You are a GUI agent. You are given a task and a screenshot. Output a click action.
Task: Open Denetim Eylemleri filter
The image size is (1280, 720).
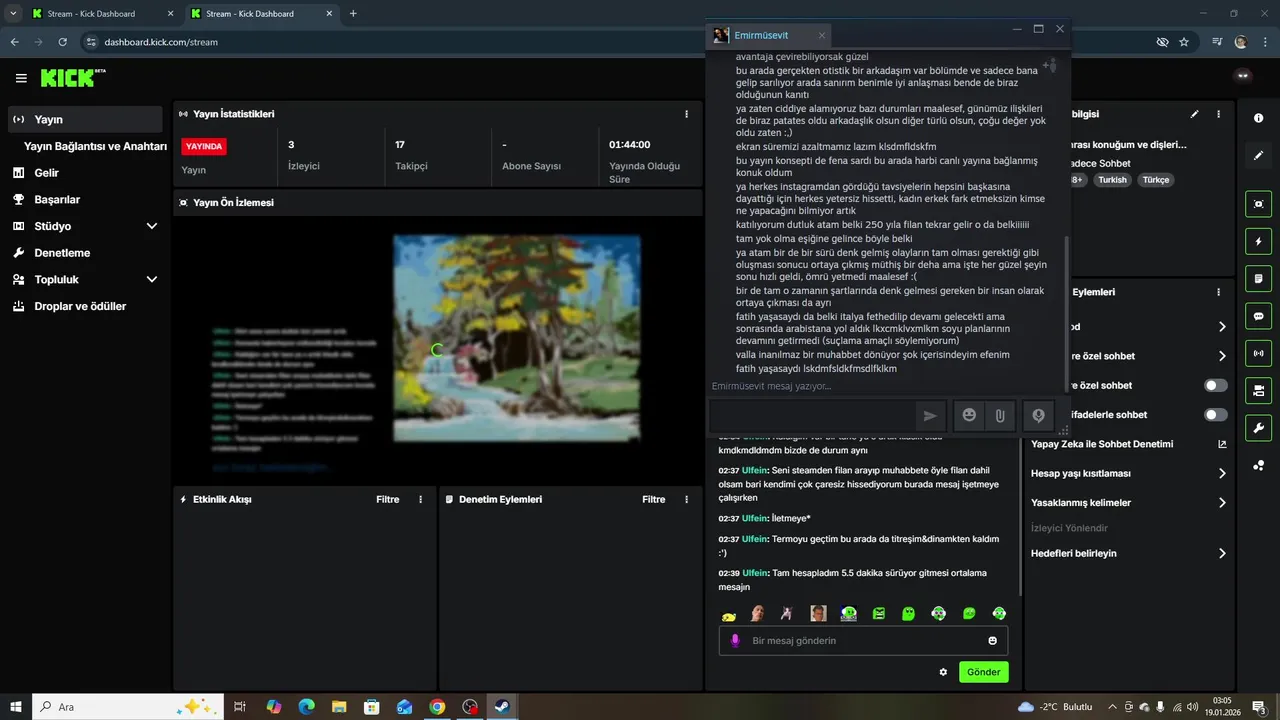[x=653, y=499]
